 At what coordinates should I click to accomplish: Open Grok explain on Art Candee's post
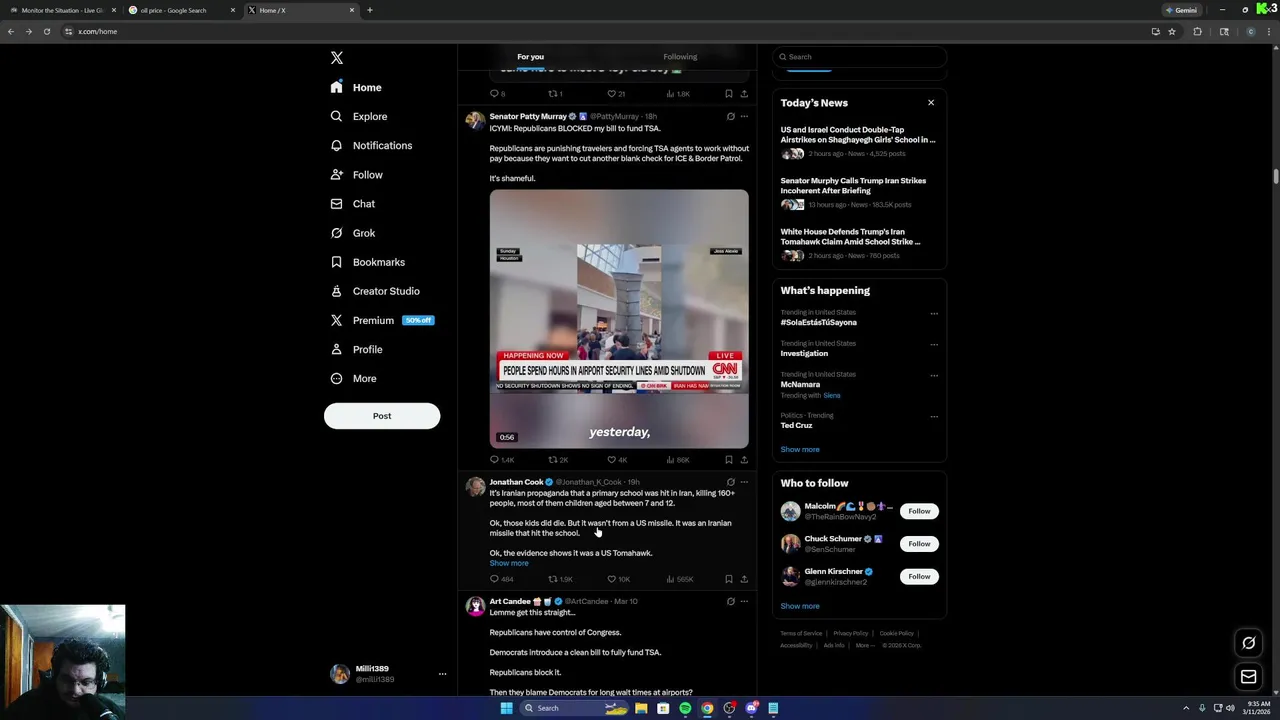click(730, 601)
